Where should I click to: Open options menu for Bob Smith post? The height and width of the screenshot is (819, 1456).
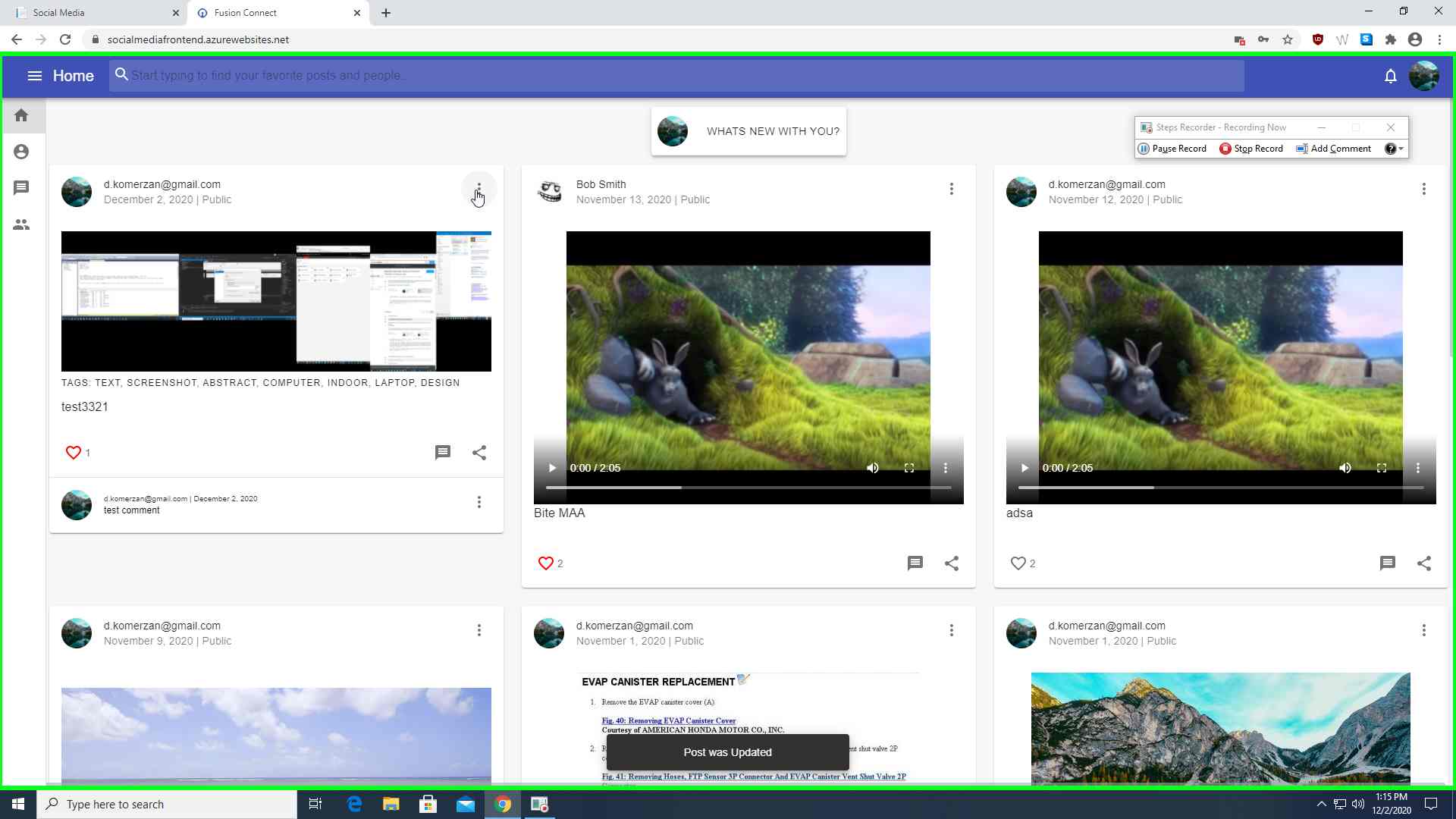[952, 189]
